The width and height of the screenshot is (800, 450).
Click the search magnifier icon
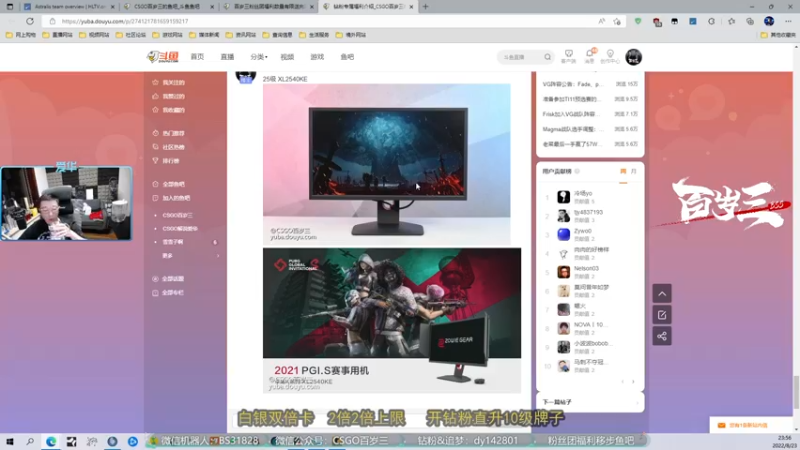coord(547,57)
